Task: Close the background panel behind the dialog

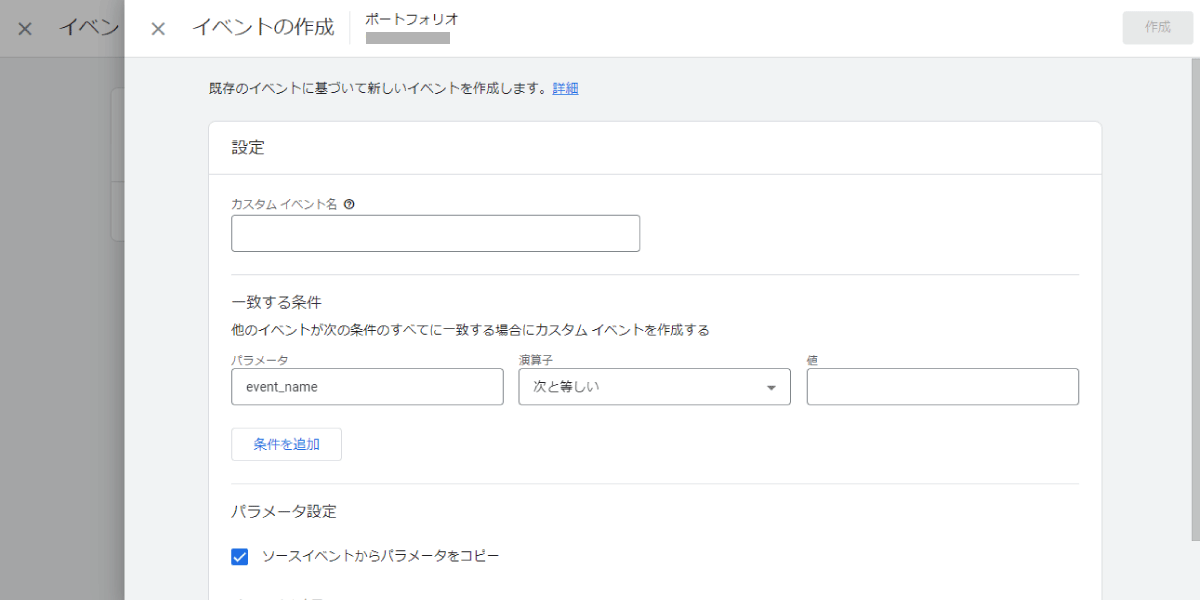Action: click(x=25, y=28)
